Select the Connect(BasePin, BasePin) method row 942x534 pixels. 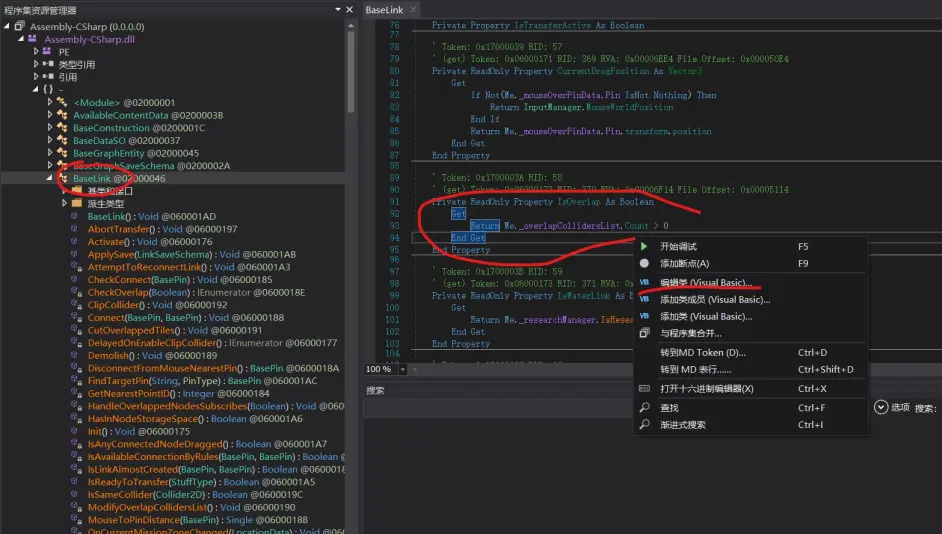click(x=186, y=317)
